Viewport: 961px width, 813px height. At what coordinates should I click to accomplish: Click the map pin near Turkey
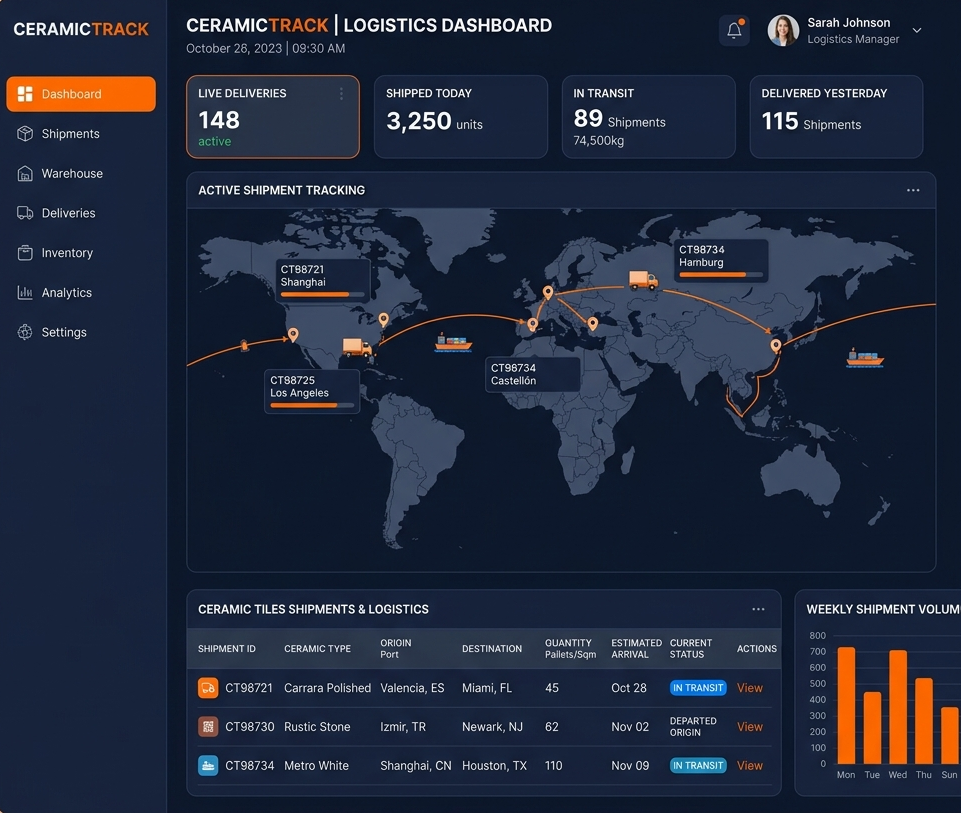point(593,323)
